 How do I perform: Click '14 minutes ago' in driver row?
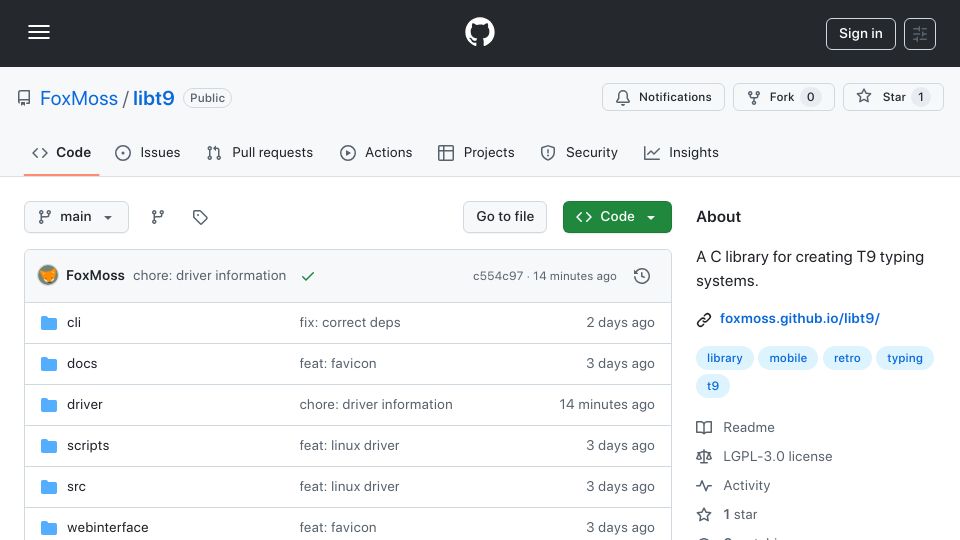pos(607,405)
